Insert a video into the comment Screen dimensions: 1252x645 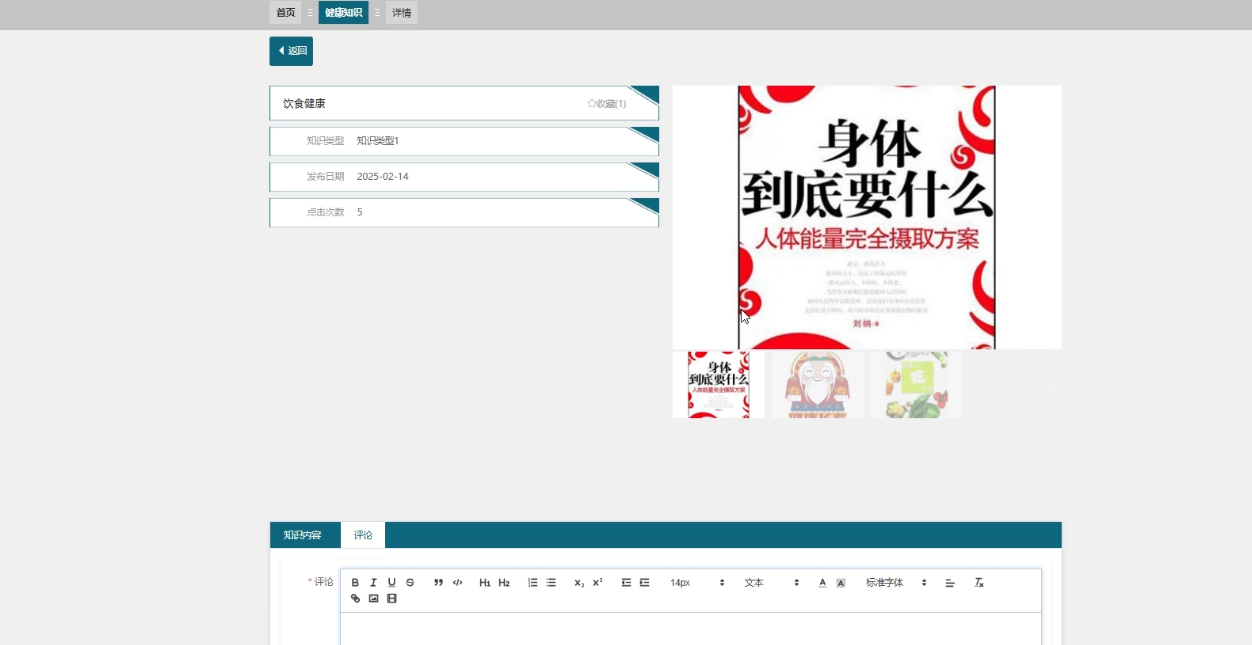click(391, 598)
